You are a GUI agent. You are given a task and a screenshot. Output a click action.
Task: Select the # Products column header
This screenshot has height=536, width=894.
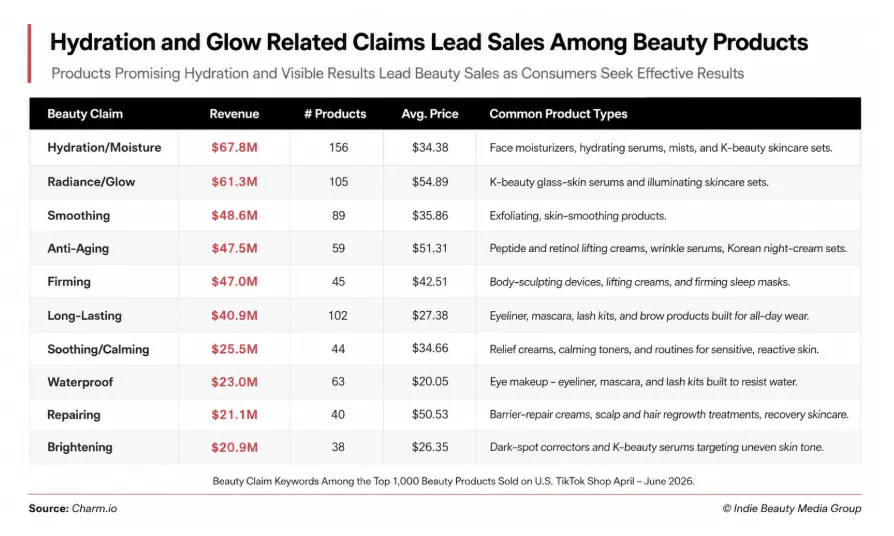point(335,114)
